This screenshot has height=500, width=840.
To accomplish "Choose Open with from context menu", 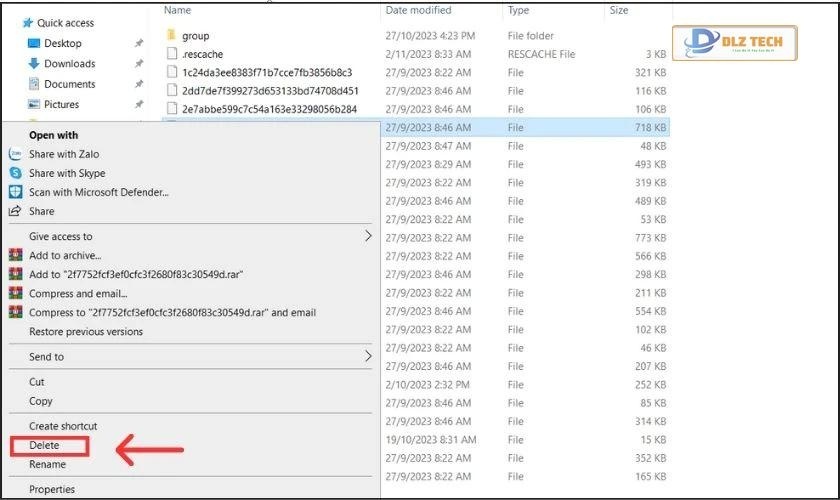I will [54, 135].
